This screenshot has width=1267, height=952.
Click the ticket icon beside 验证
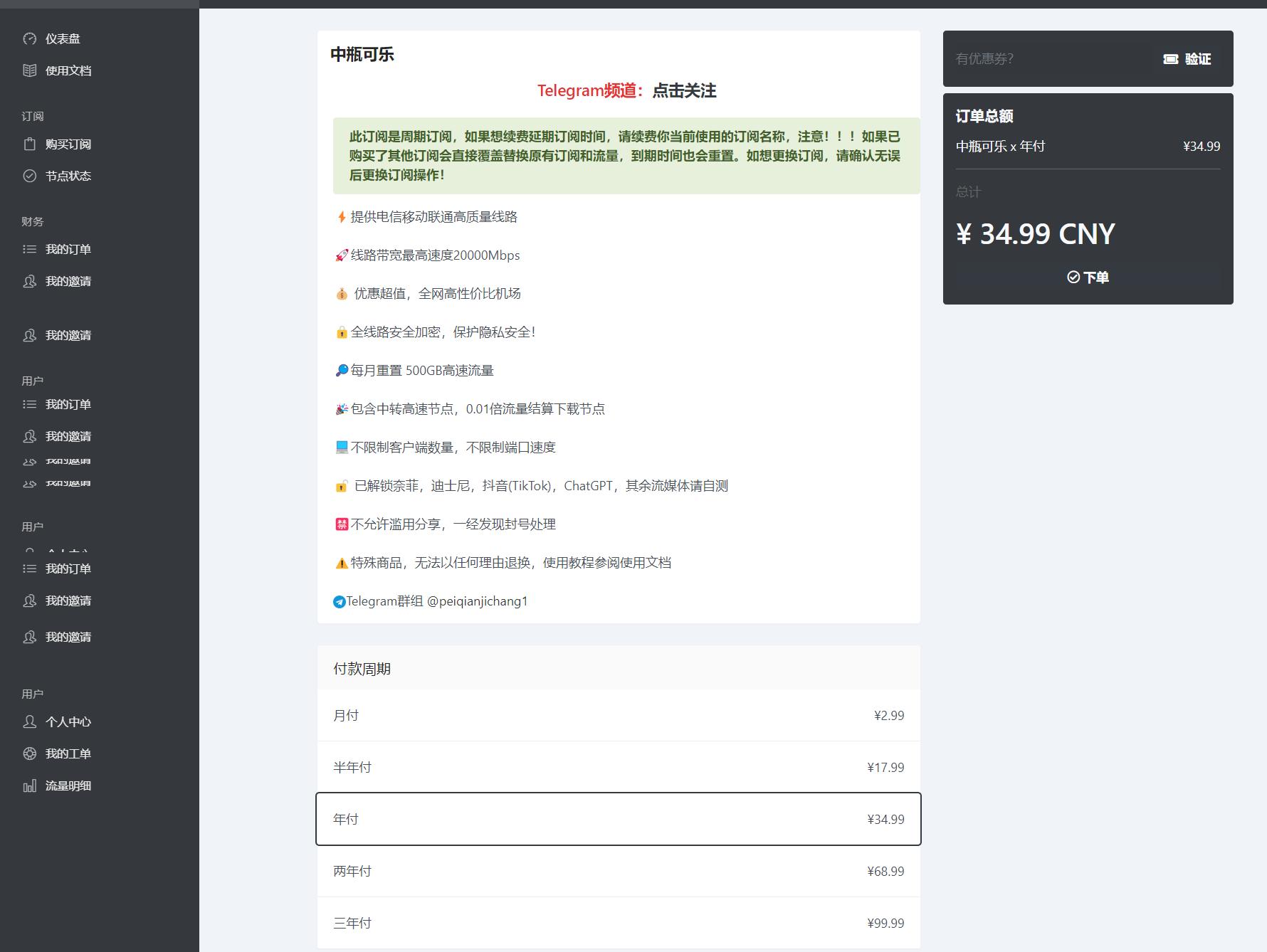[x=1170, y=59]
